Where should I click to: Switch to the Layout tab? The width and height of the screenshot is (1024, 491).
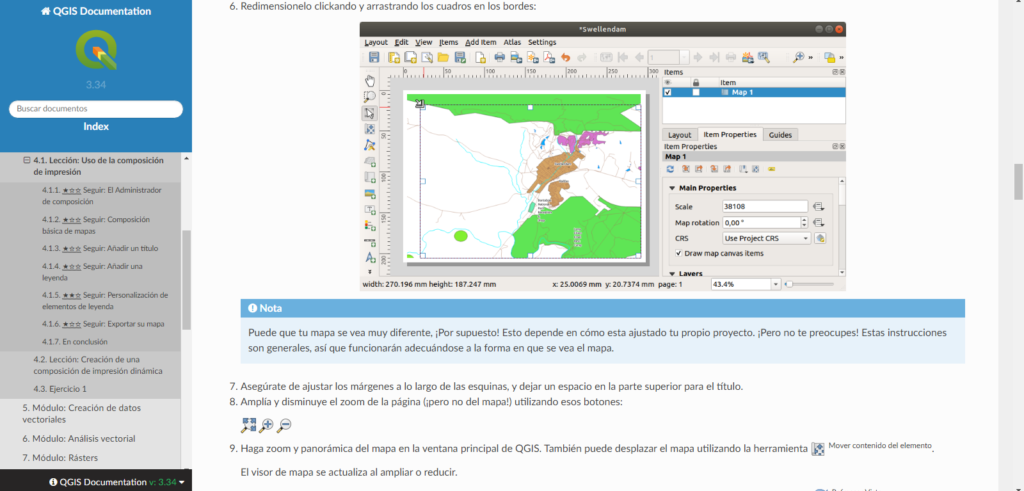pyautogui.click(x=679, y=135)
